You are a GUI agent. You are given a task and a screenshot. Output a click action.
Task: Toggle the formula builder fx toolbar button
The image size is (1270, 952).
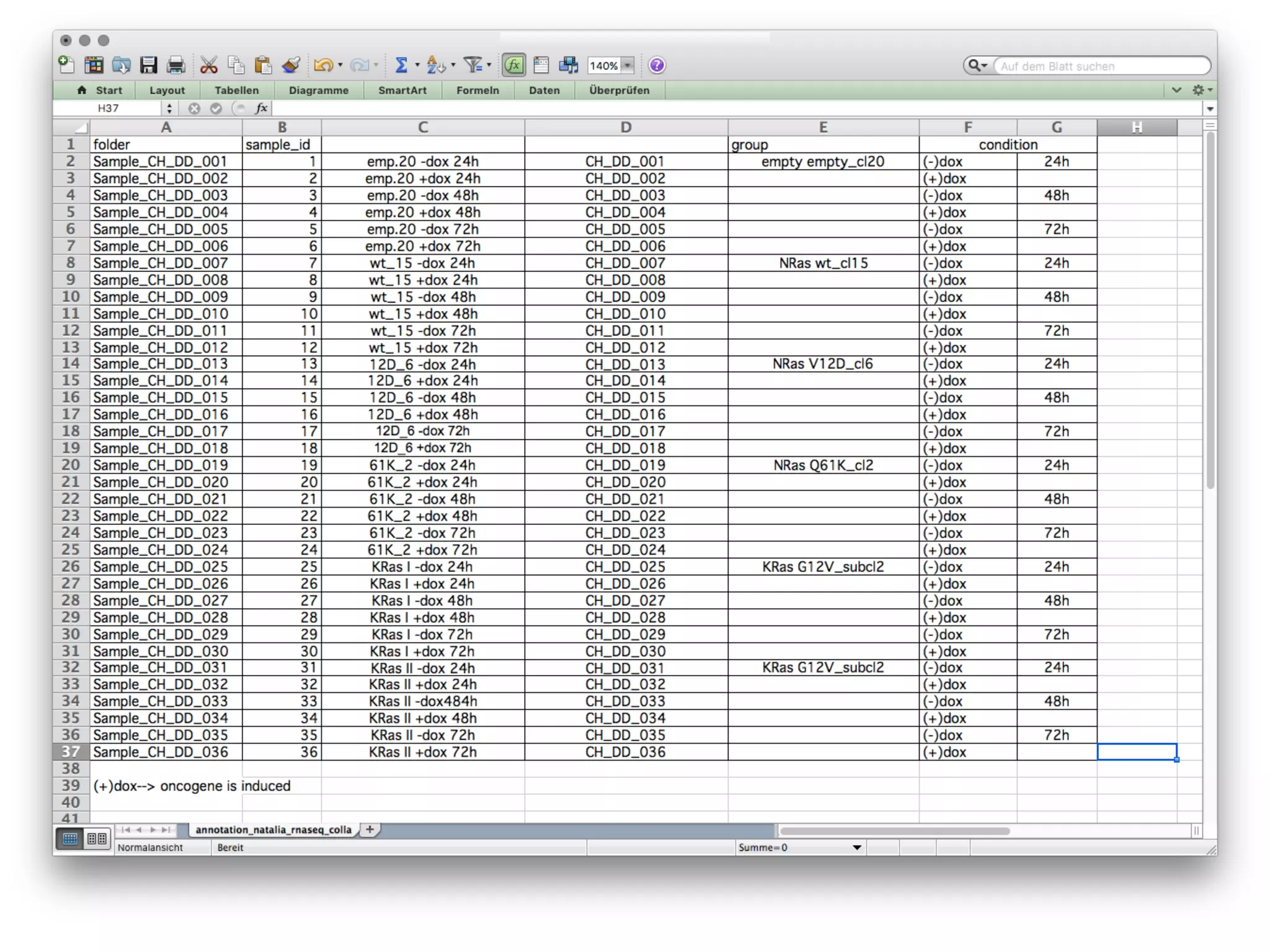click(513, 65)
